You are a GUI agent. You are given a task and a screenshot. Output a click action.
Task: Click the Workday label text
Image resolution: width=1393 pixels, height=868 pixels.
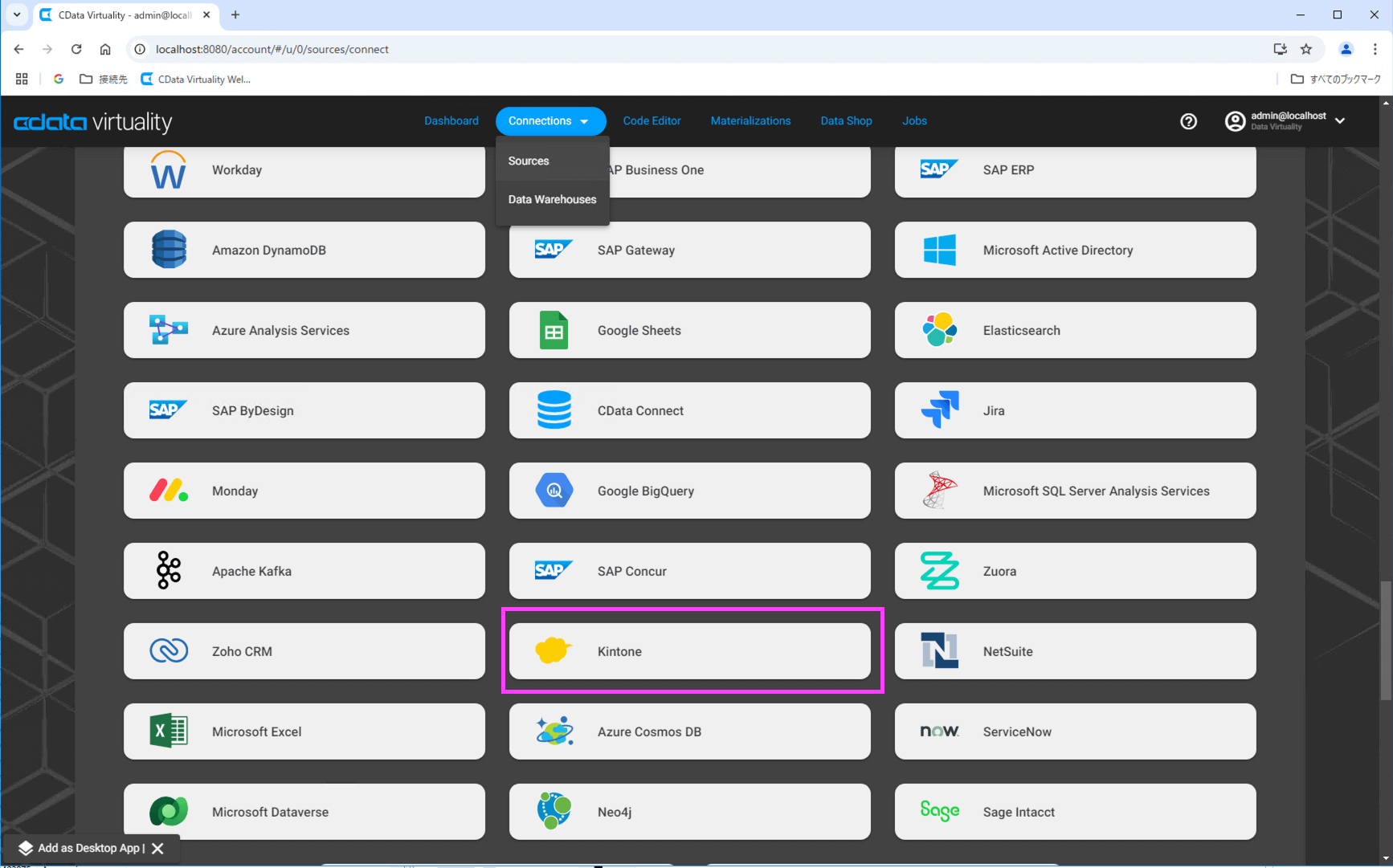(237, 169)
